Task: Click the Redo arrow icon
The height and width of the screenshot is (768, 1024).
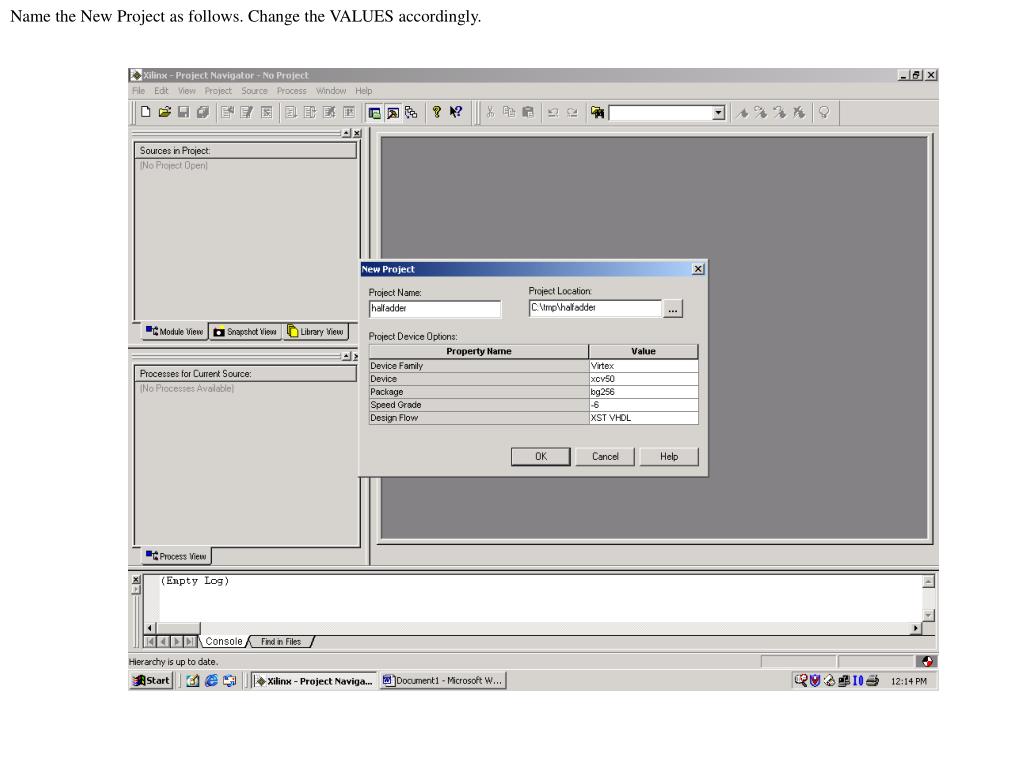Action: [572, 112]
